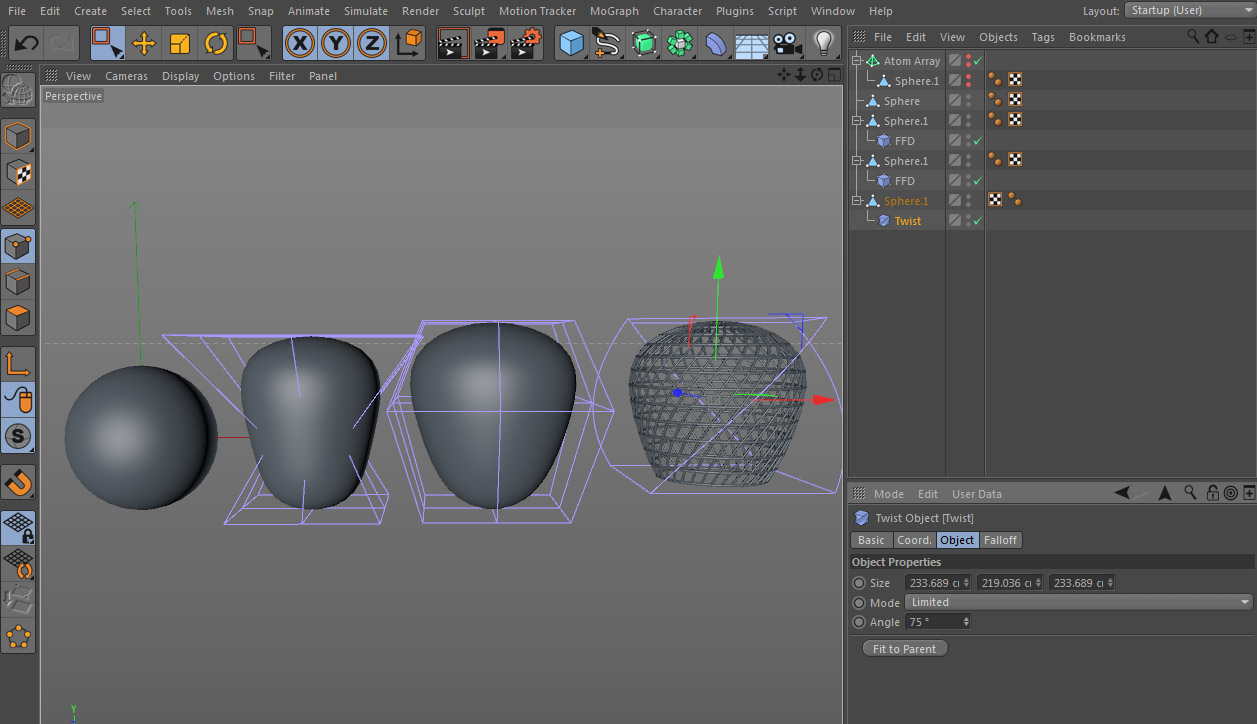Add a light with the bulb icon

pyautogui.click(x=823, y=43)
